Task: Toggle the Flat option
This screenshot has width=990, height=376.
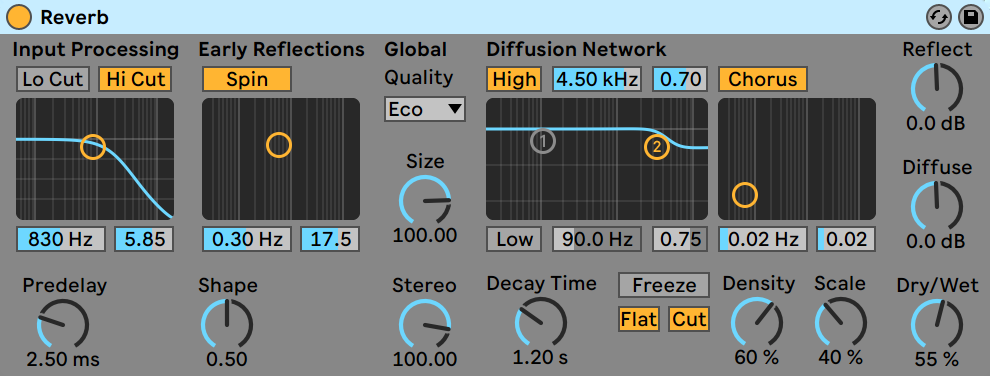Action: (639, 319)
